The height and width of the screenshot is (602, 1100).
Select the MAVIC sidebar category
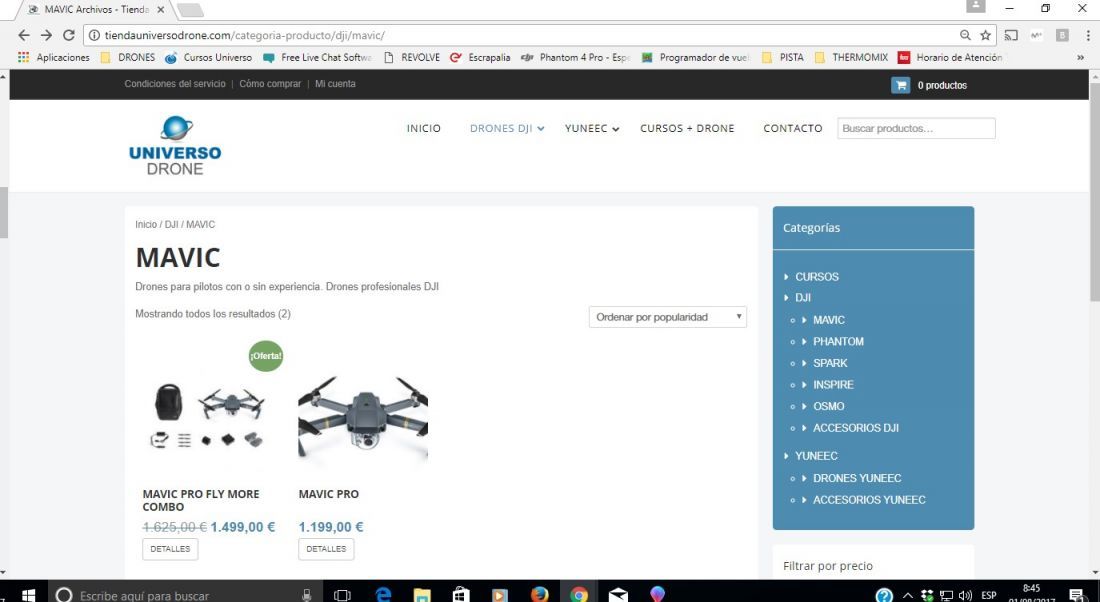pyautogui.click(x=829, y=320)
